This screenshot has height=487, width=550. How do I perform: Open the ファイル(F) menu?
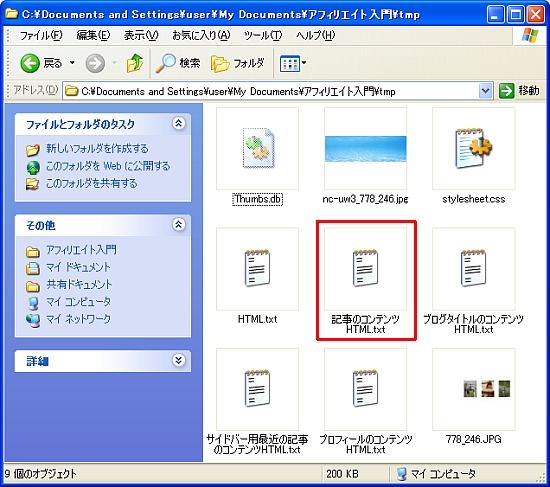(x=41, y=35)
